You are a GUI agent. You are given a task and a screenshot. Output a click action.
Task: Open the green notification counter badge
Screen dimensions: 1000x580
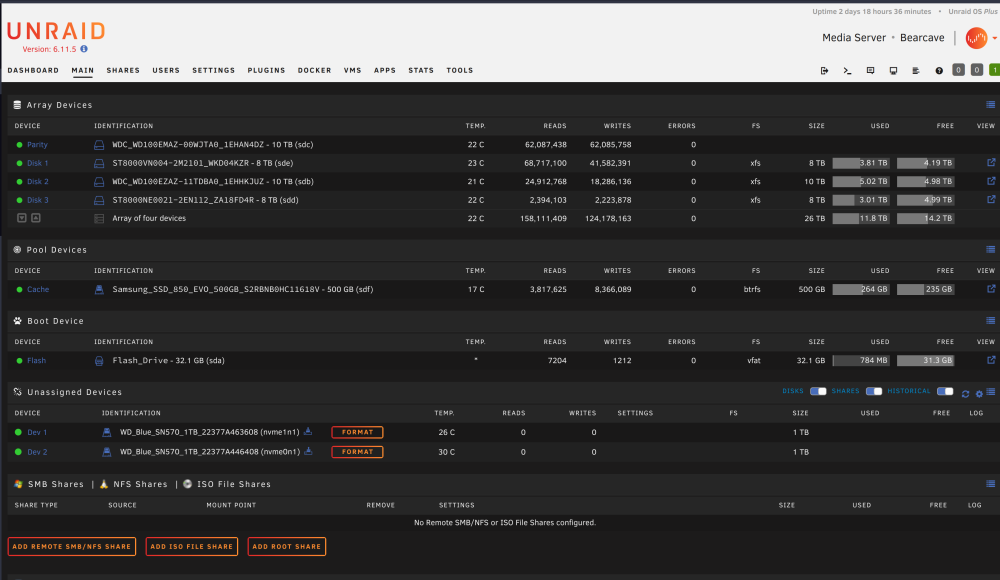pyautogui.click(x=994, y=70)
